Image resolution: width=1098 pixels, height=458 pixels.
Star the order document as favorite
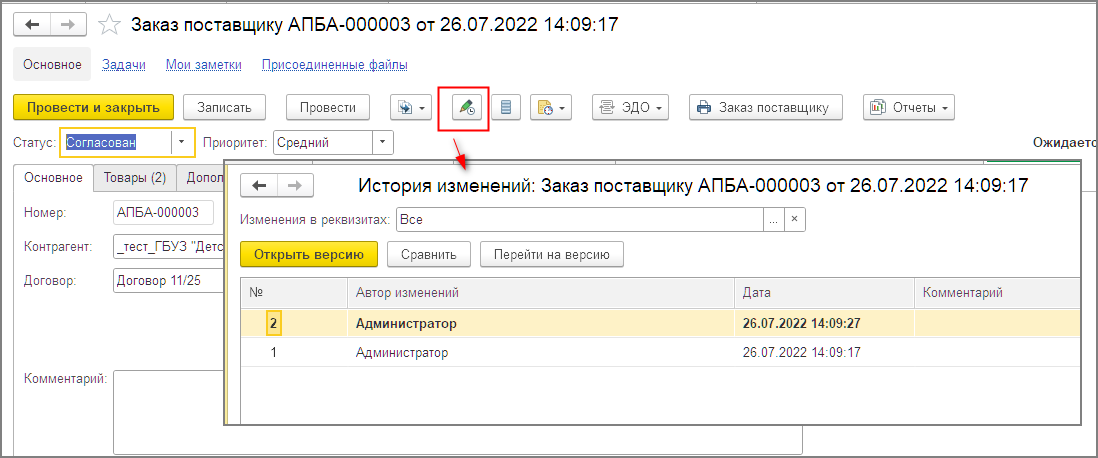[x=109, y=25]
